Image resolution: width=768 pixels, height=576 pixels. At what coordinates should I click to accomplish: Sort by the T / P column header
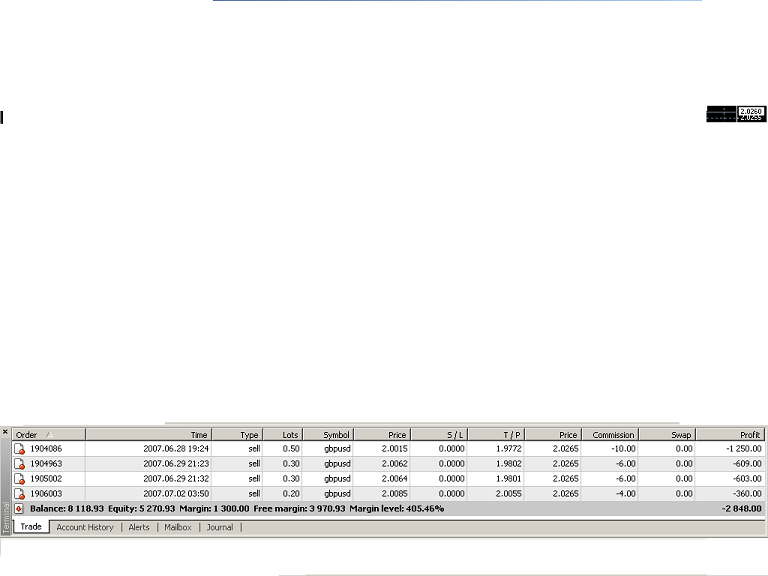point(496,434)
